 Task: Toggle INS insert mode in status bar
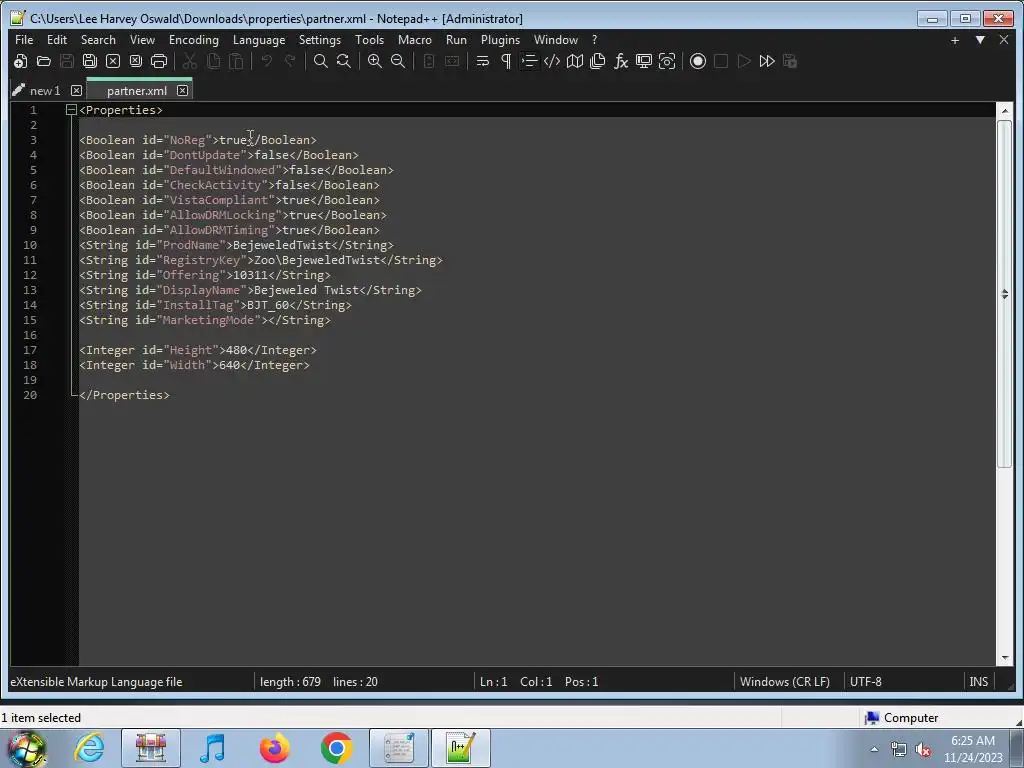tap(978, 682)
